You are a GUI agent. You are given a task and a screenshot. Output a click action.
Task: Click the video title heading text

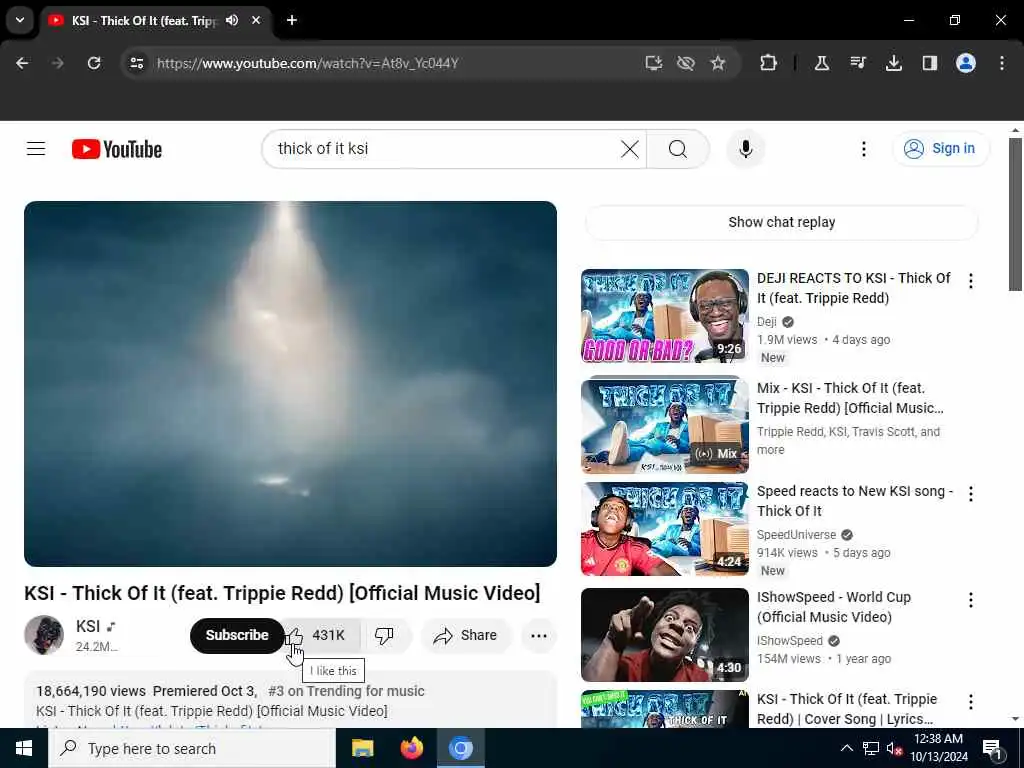pyautogui.click(x=282, y=593)
